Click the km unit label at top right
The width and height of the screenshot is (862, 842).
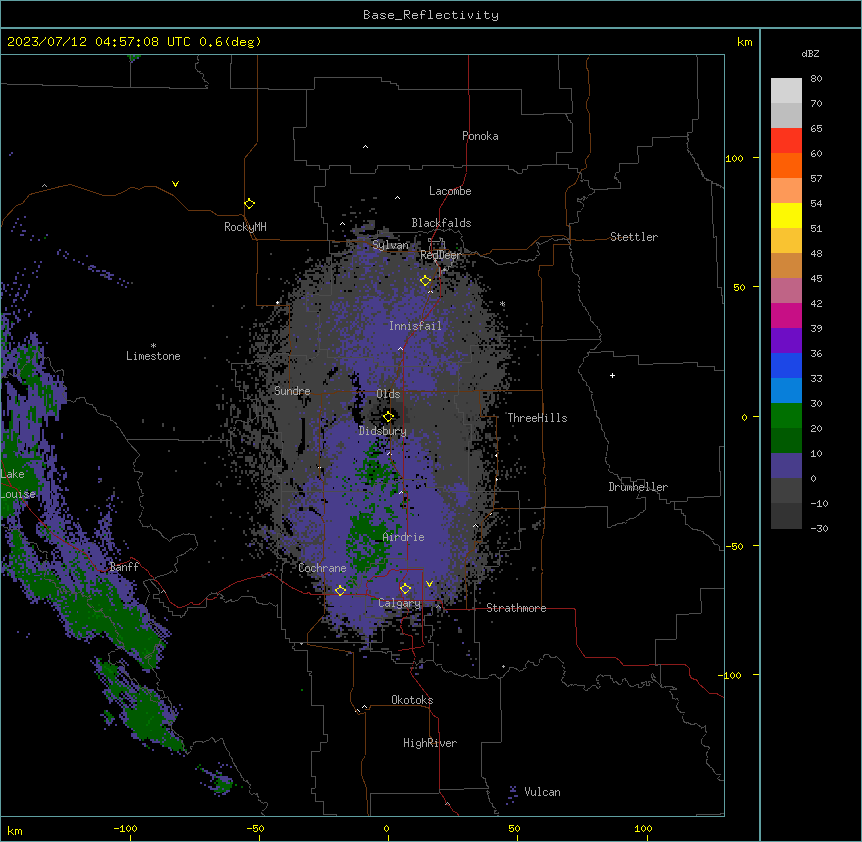[745, 42]
